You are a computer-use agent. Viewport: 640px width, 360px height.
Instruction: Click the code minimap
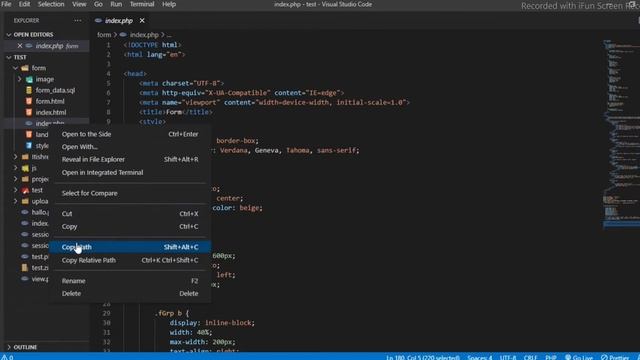pyautogui.click(x=621, y=135)
